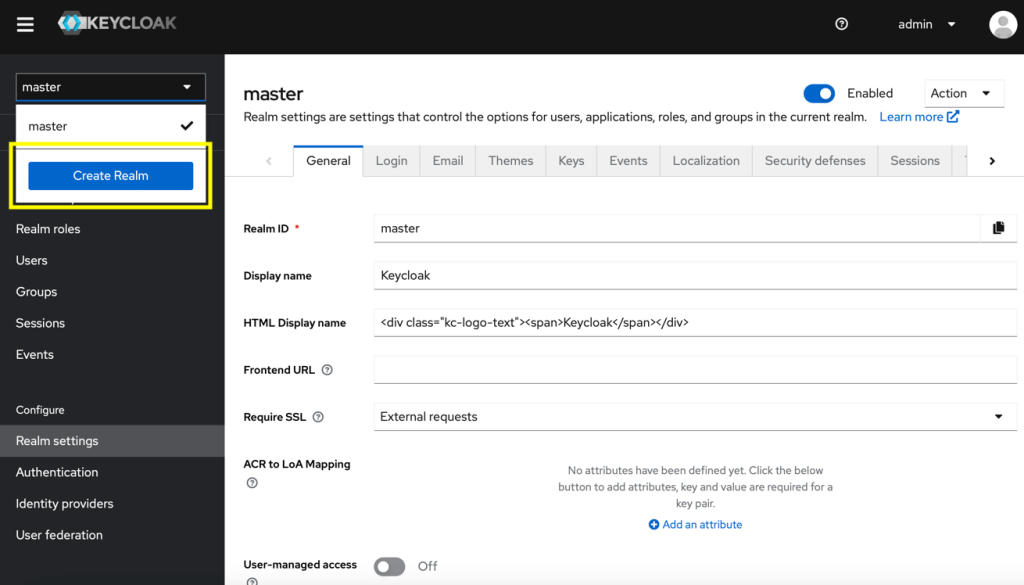Click the user avatar icon
This screenshot has height=585, width=1024.
click(x=1003, y=24)
